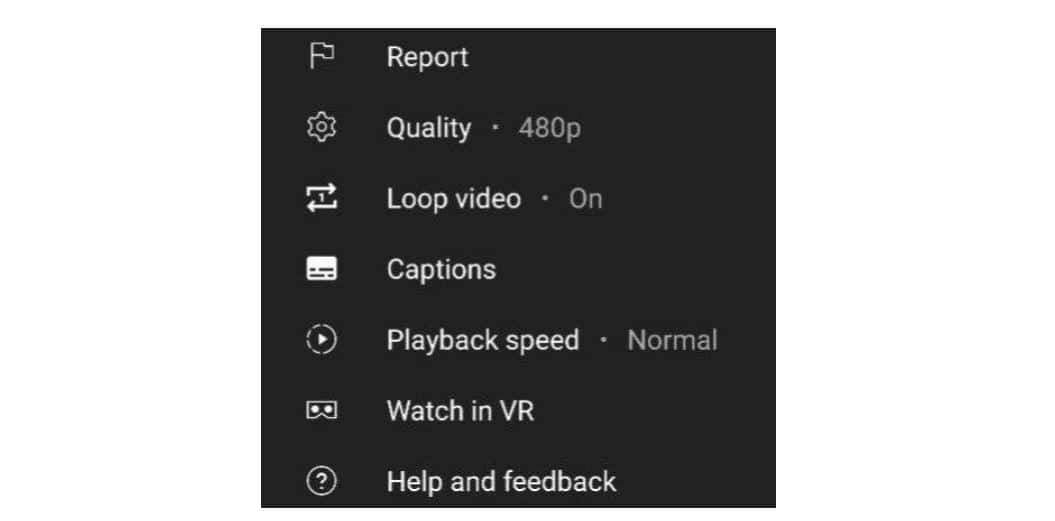Open Help and feedback
Screen dimensions: 1055x521
501,482
